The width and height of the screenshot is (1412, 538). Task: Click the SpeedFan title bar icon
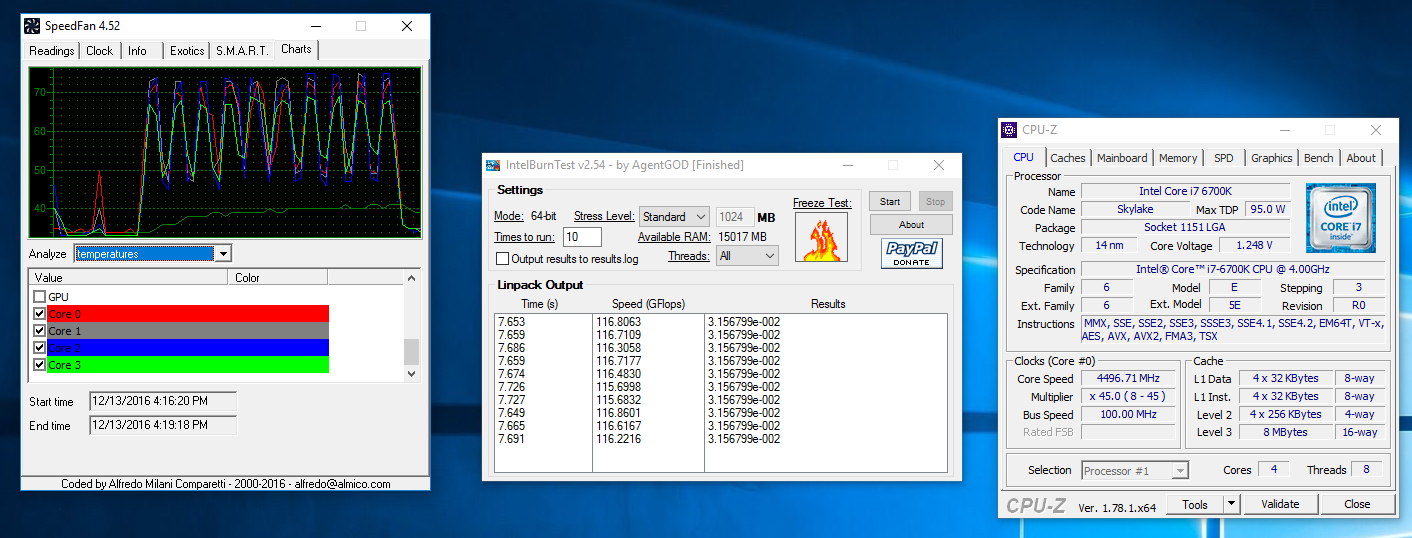tap(33, 26)
